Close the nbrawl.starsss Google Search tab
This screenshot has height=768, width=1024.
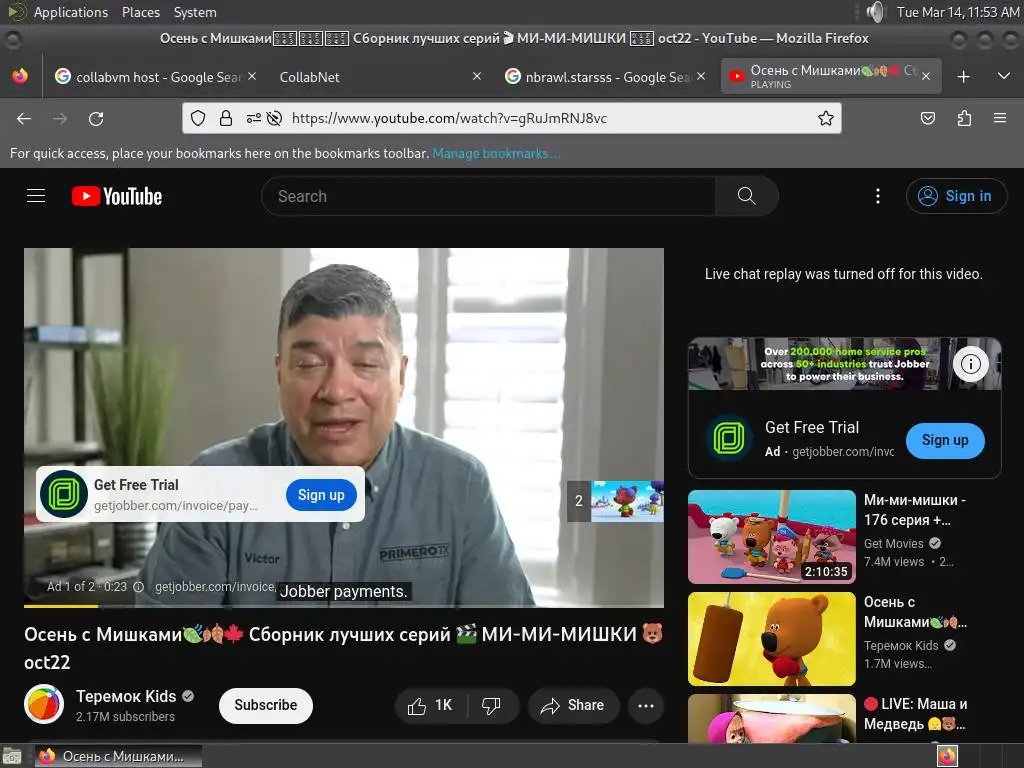click(701, 76)
